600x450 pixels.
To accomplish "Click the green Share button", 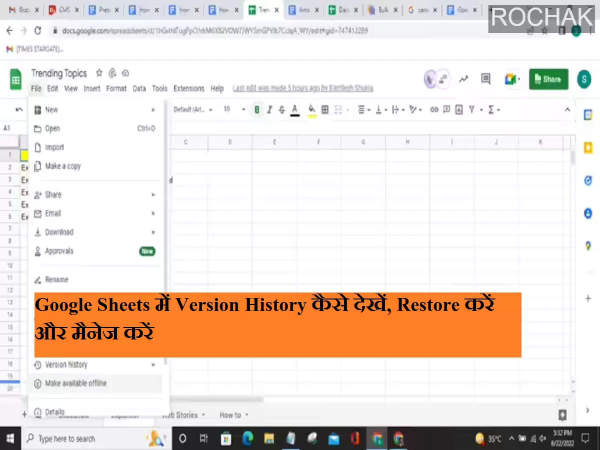I will coord(548,80).
